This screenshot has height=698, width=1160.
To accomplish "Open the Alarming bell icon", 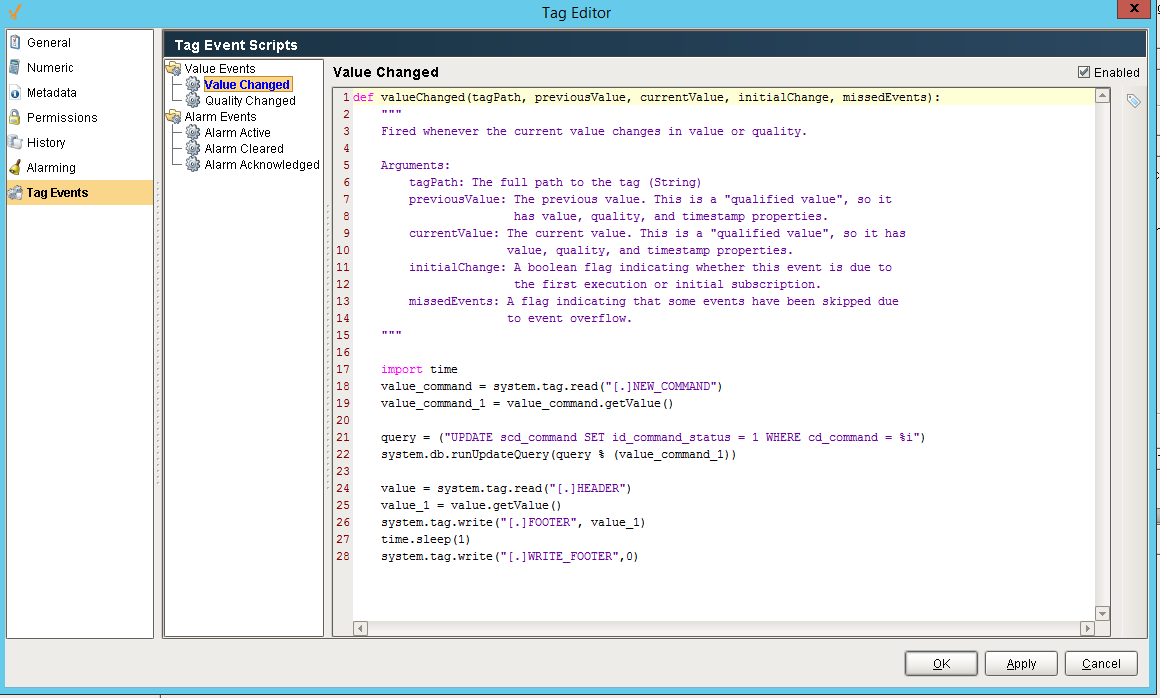I will [x=15, y=167].
